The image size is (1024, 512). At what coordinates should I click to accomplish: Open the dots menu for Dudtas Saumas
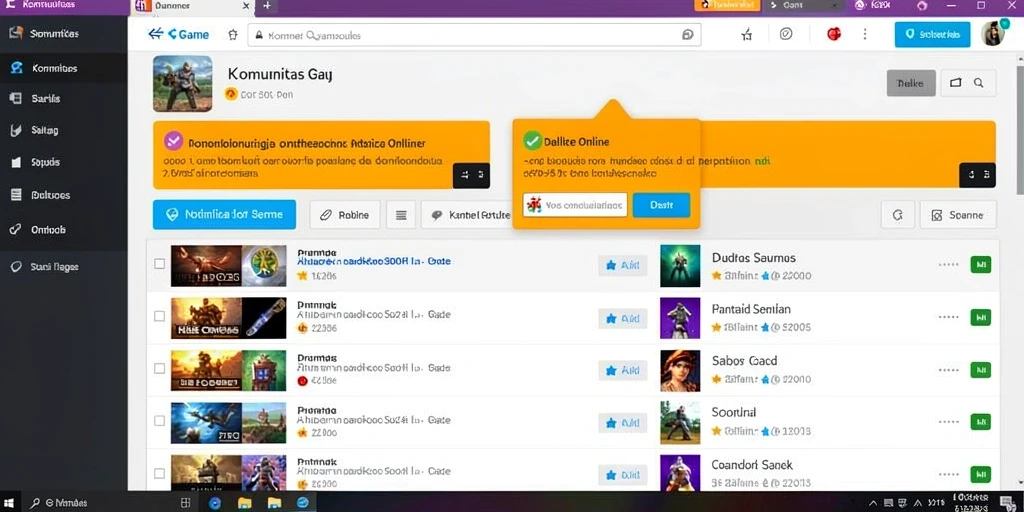point(948,264)
